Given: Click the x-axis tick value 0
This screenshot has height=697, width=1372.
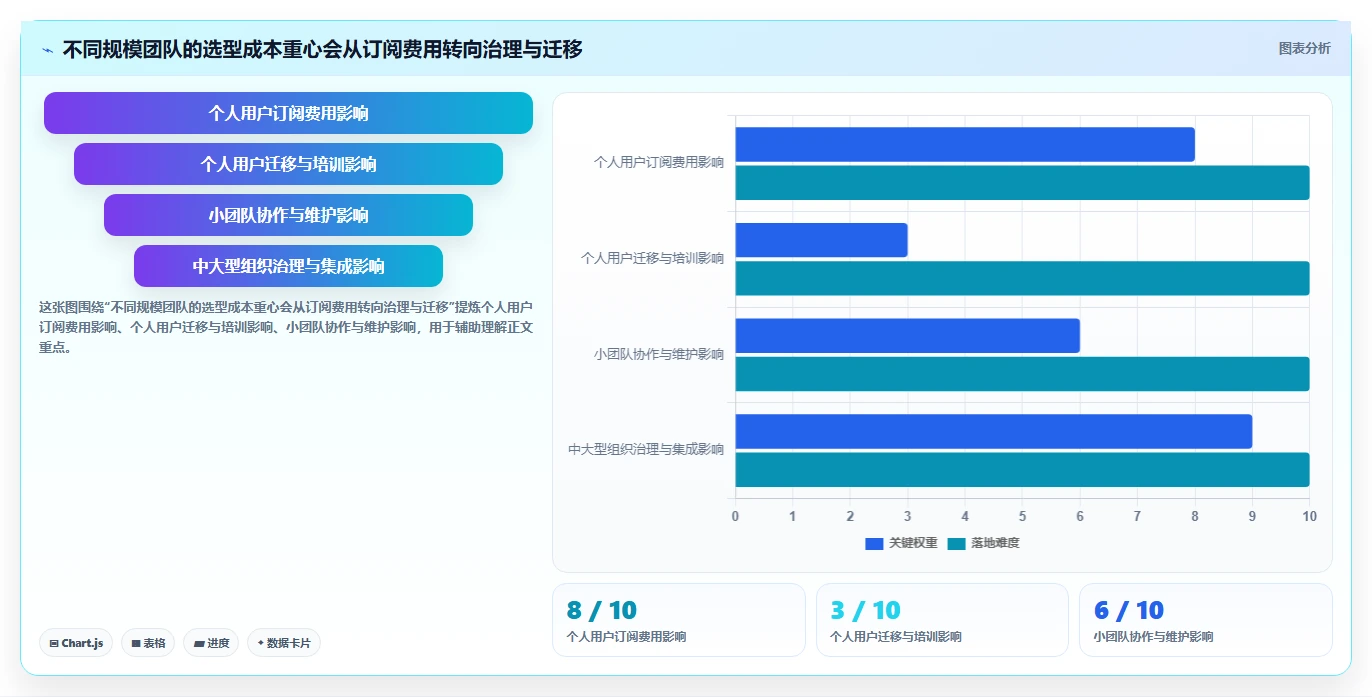Looking at the screenshot, I should point(735,516).
